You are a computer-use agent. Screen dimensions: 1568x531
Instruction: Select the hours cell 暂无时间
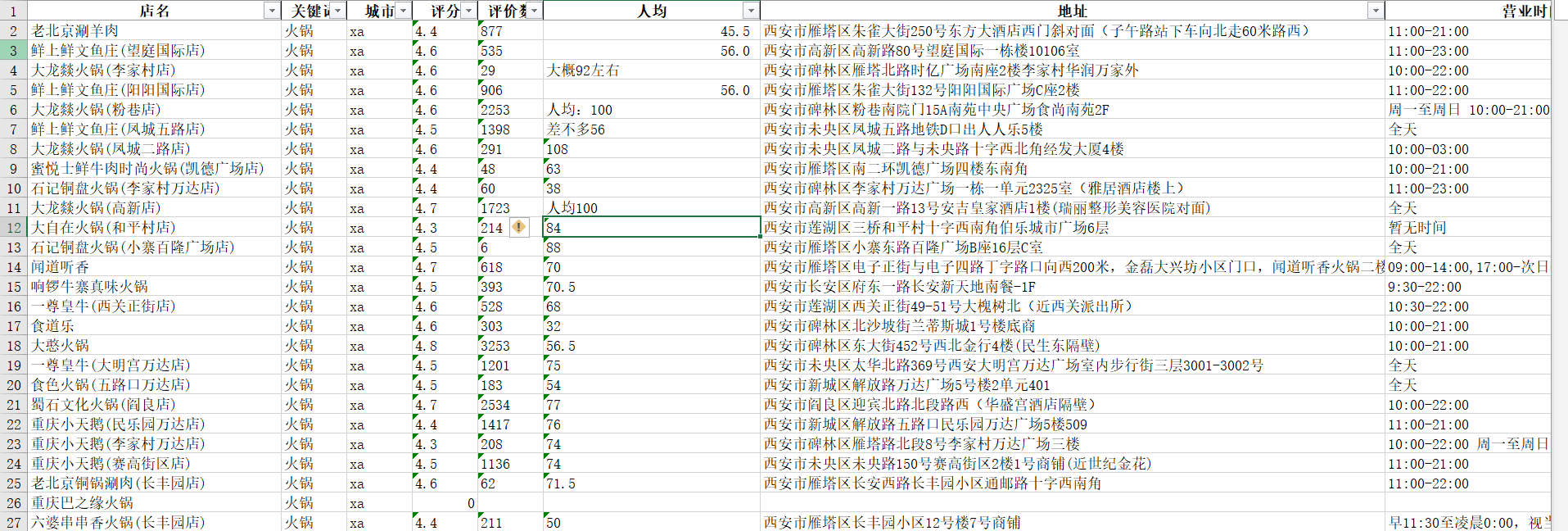1468,228
